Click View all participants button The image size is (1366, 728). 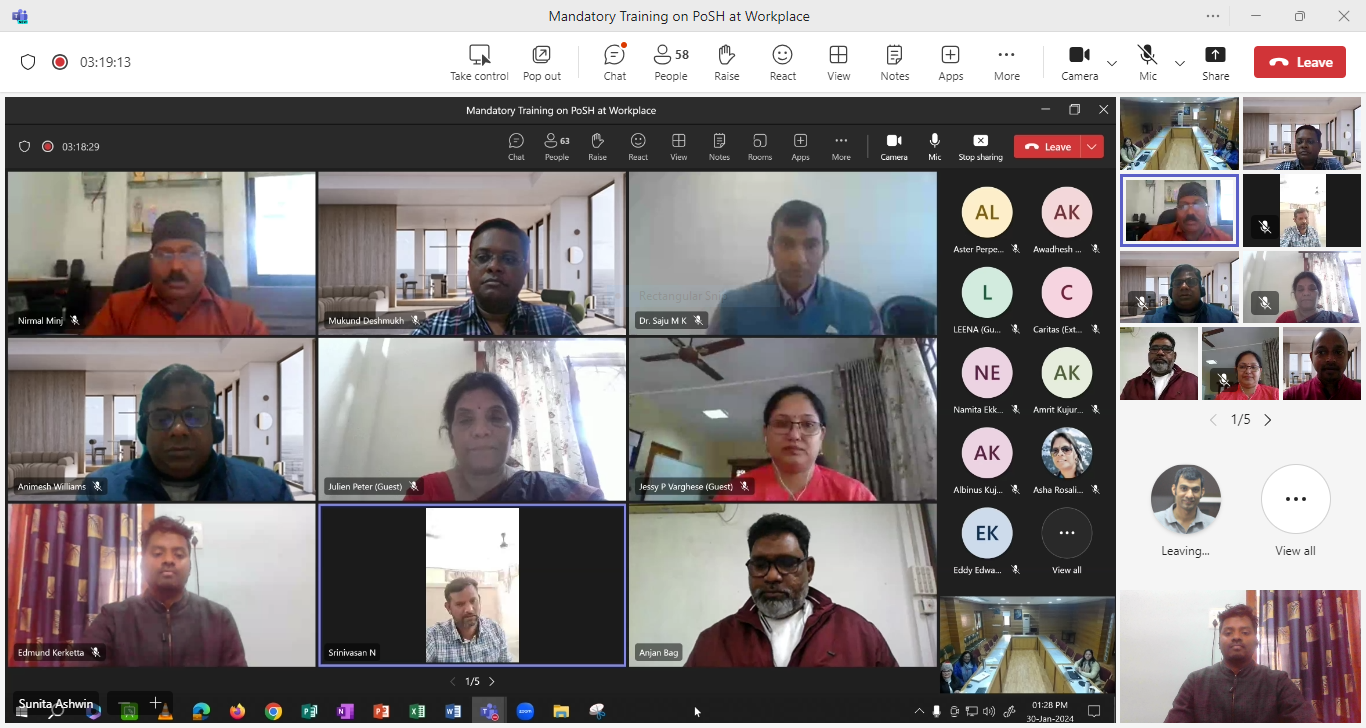[x=1295, y=509]
